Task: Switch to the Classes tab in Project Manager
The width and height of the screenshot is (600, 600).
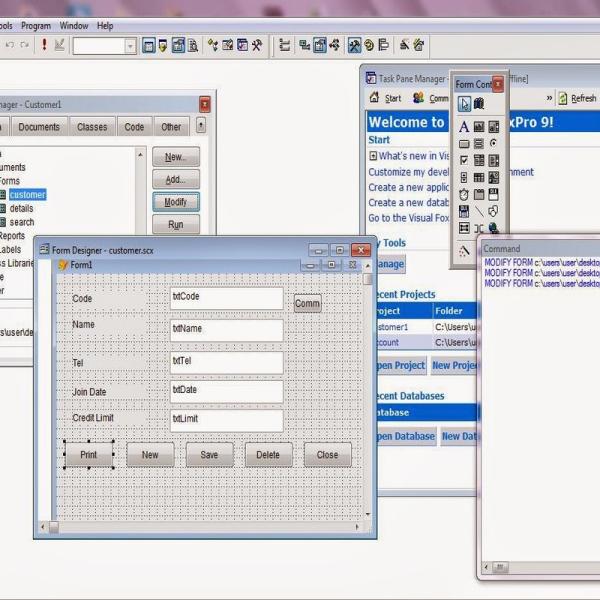Action: (x=92, y=127)
